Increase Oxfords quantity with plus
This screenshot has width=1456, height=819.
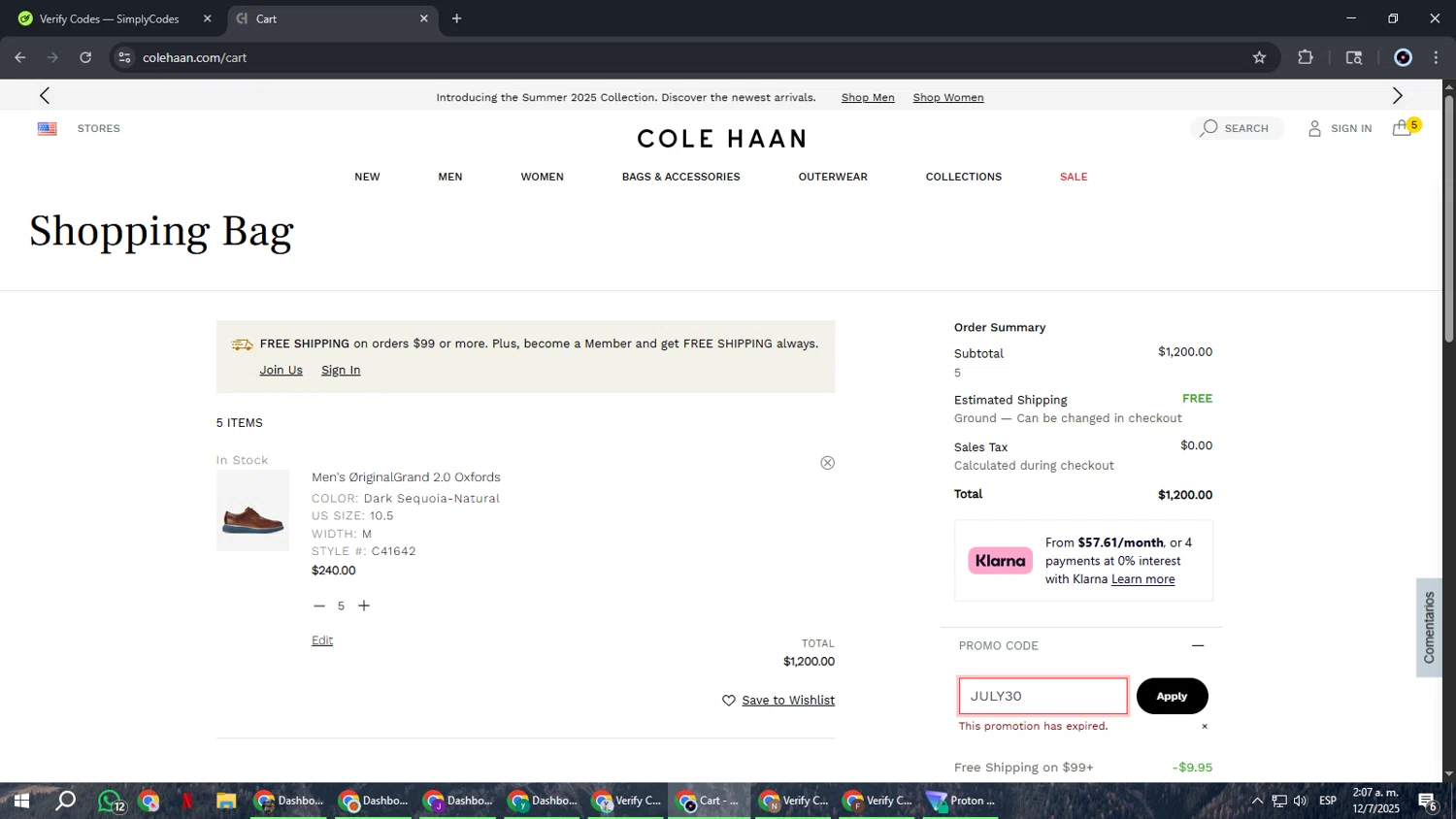(364, 606)
